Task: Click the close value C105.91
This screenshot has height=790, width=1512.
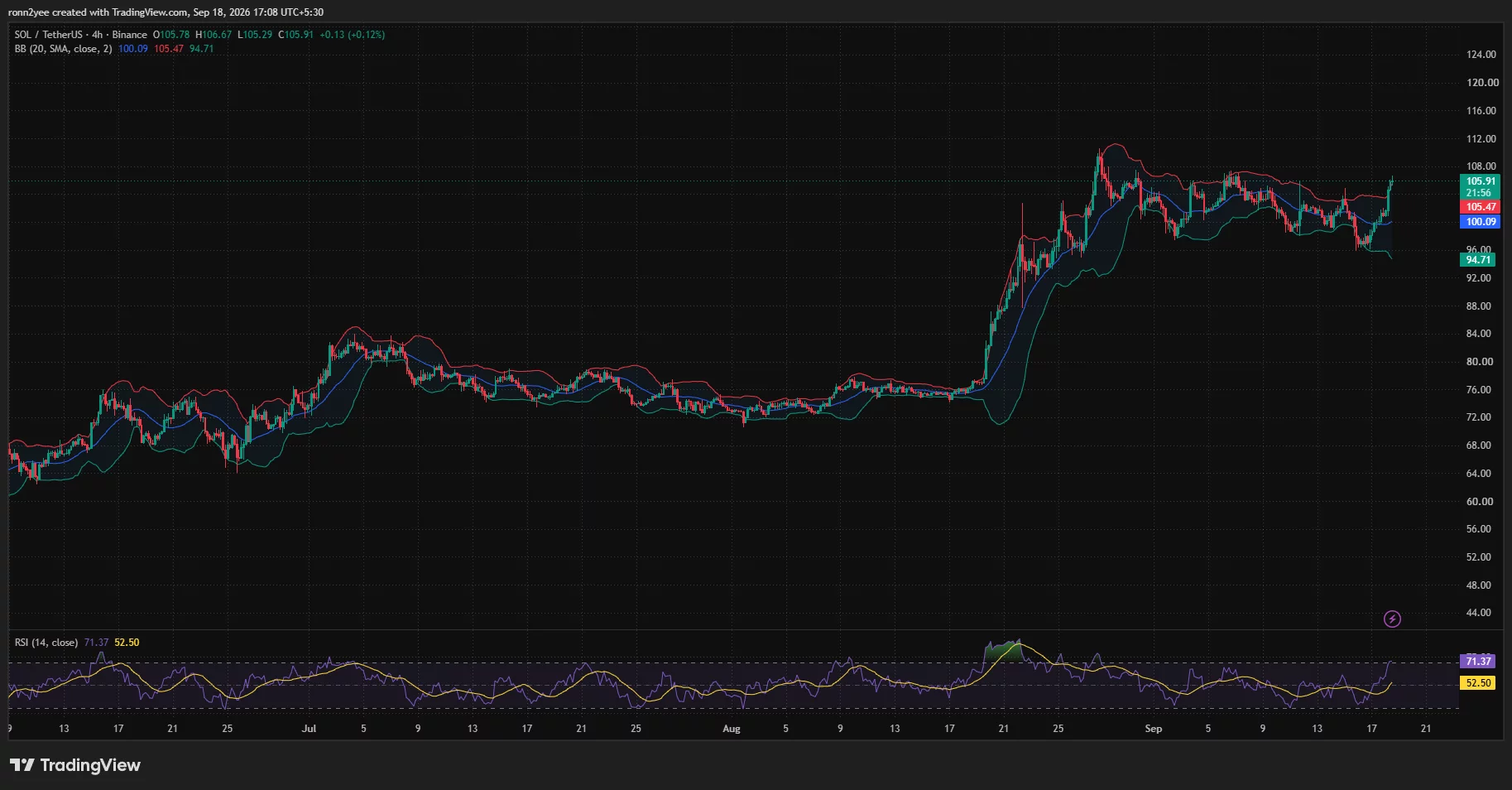Action: tap(295, 35)
